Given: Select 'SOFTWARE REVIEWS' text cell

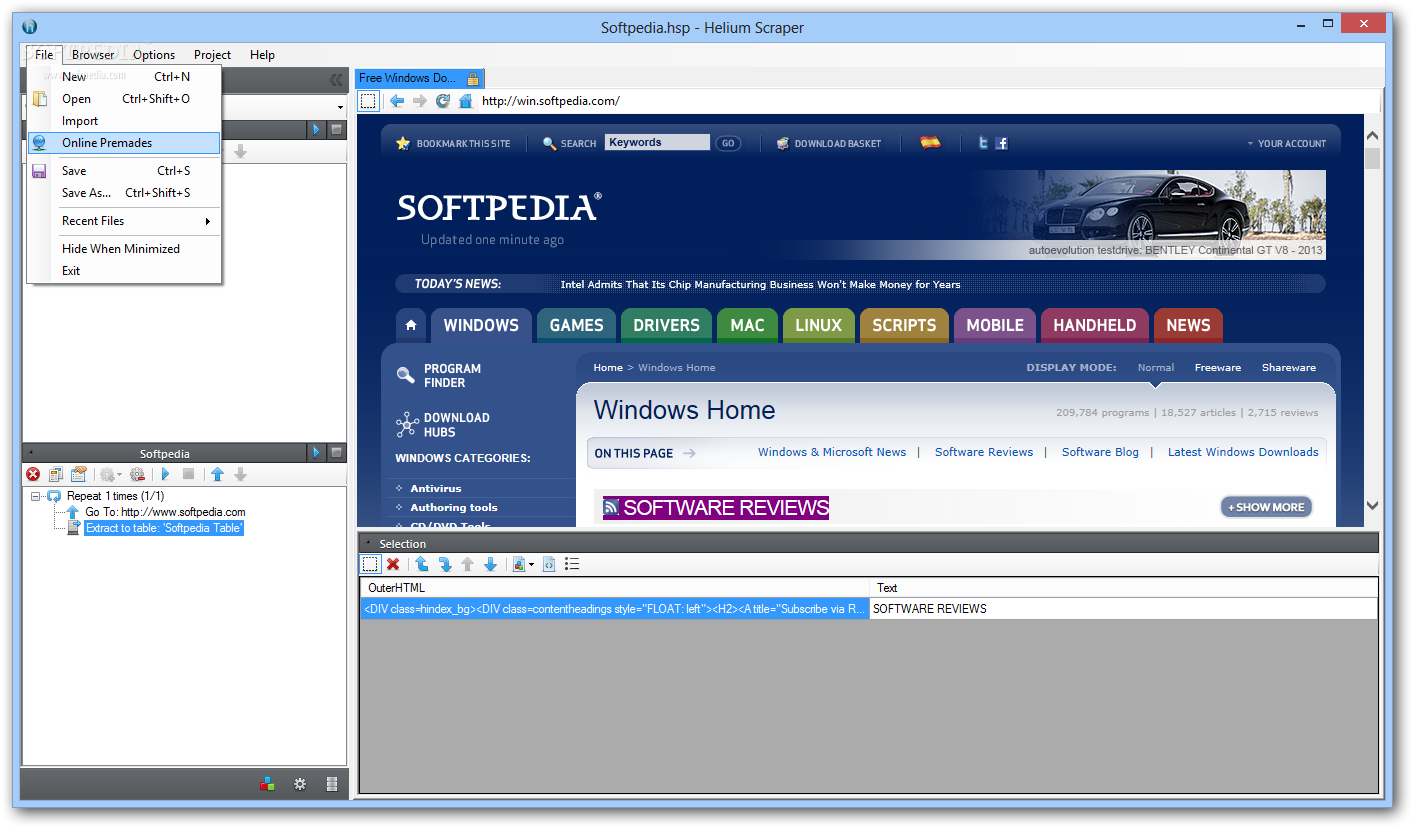Looking at the screenshot, I should tap(1123, 609).
